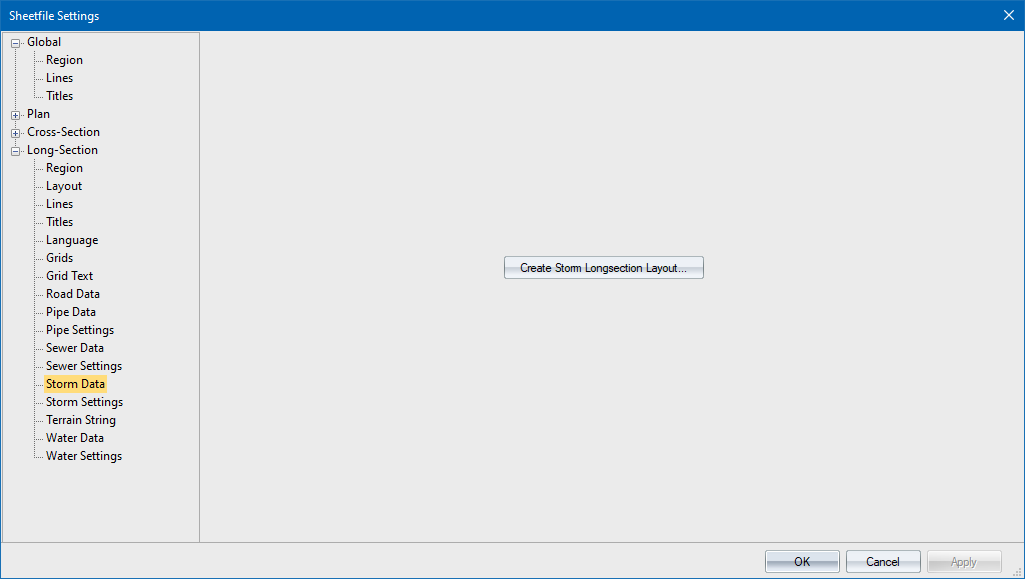The width and height of the screenshot is (1025, 579).
Task: Close the Sheetfile Settings dialog
Action: pos(1008,15)
